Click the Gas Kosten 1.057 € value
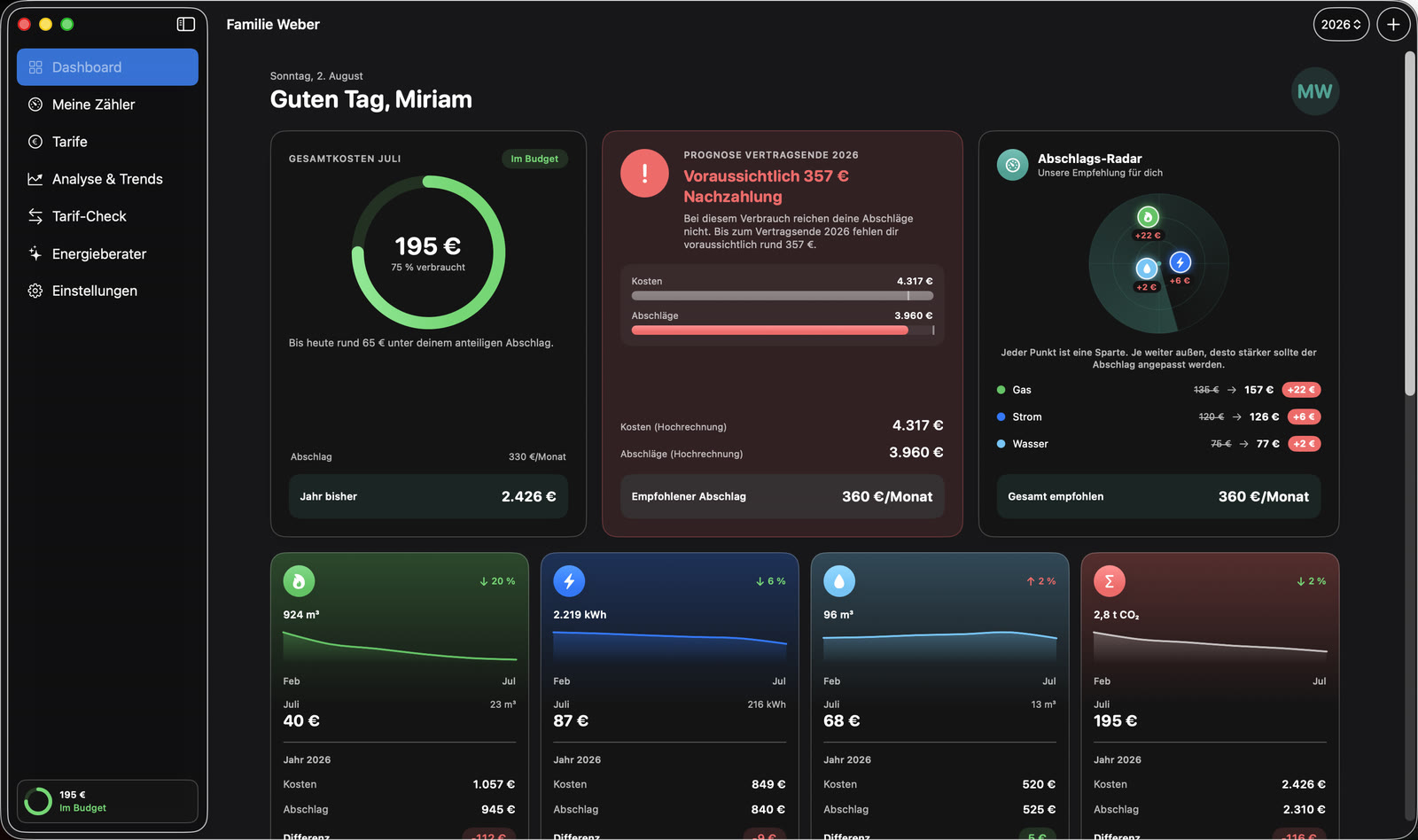 (x=494, y=784)
